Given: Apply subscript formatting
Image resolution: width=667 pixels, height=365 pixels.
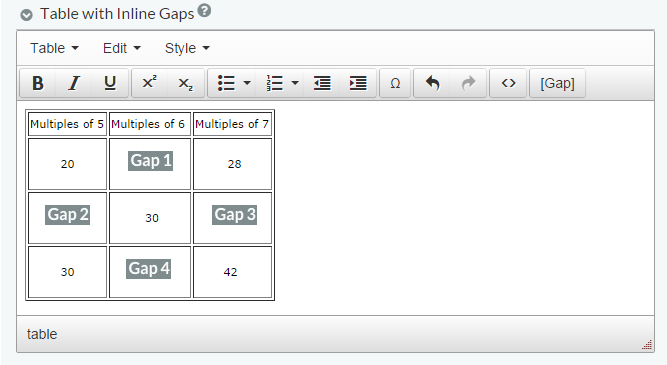Looking at the screenshot, I should 185,83.
